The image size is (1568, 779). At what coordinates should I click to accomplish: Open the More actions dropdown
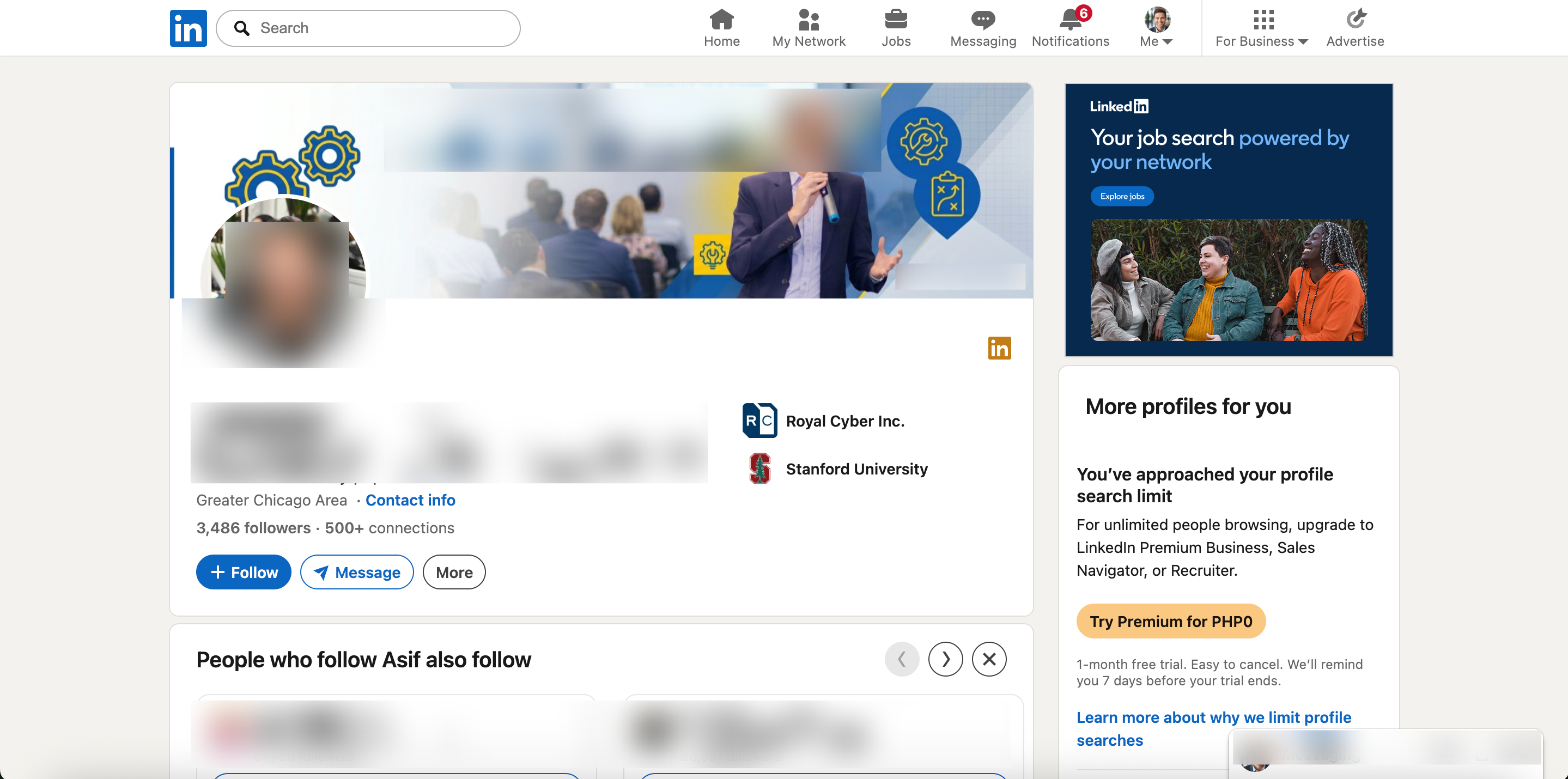[453, 572]
